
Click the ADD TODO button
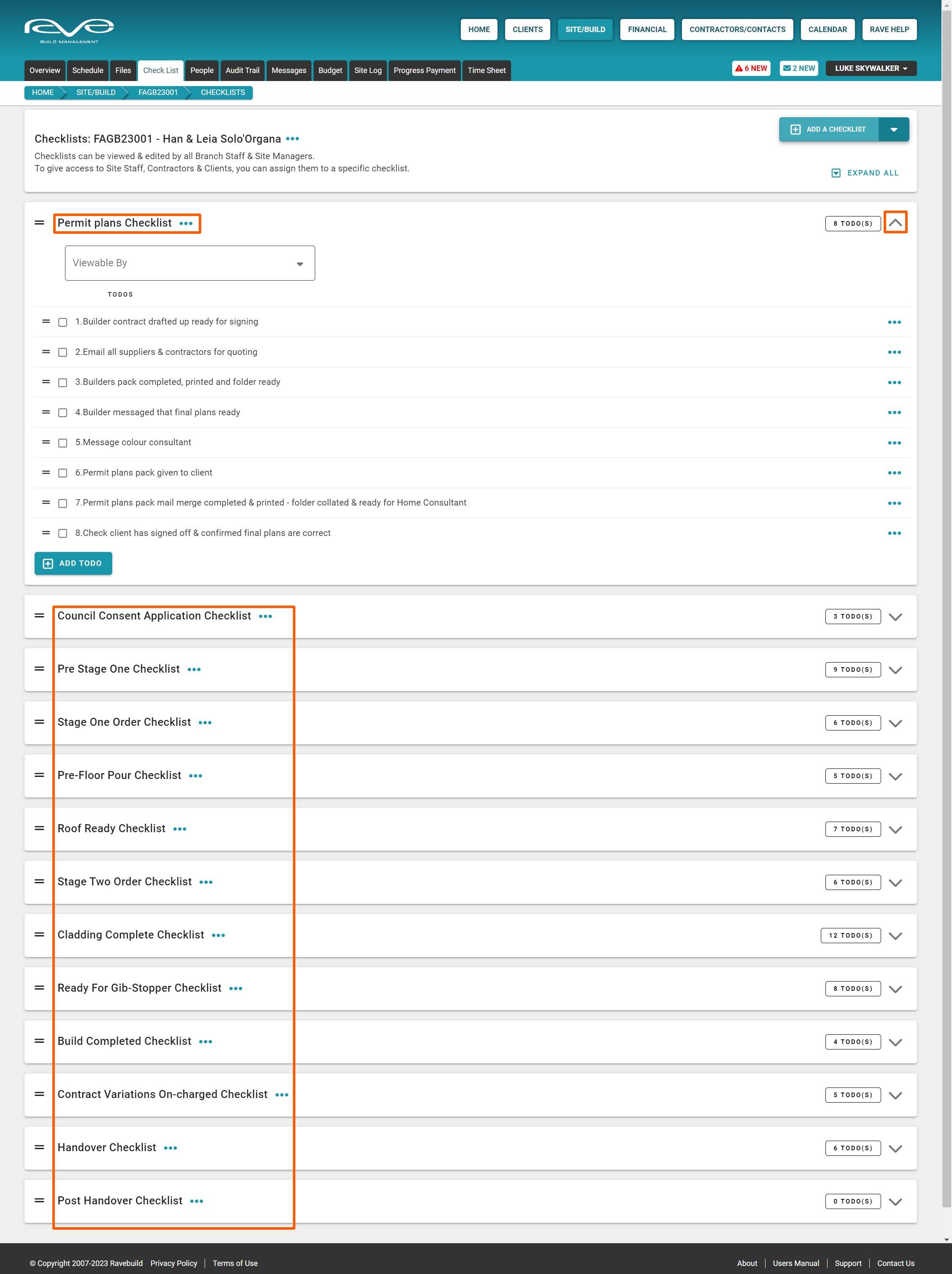pos(73,563)
